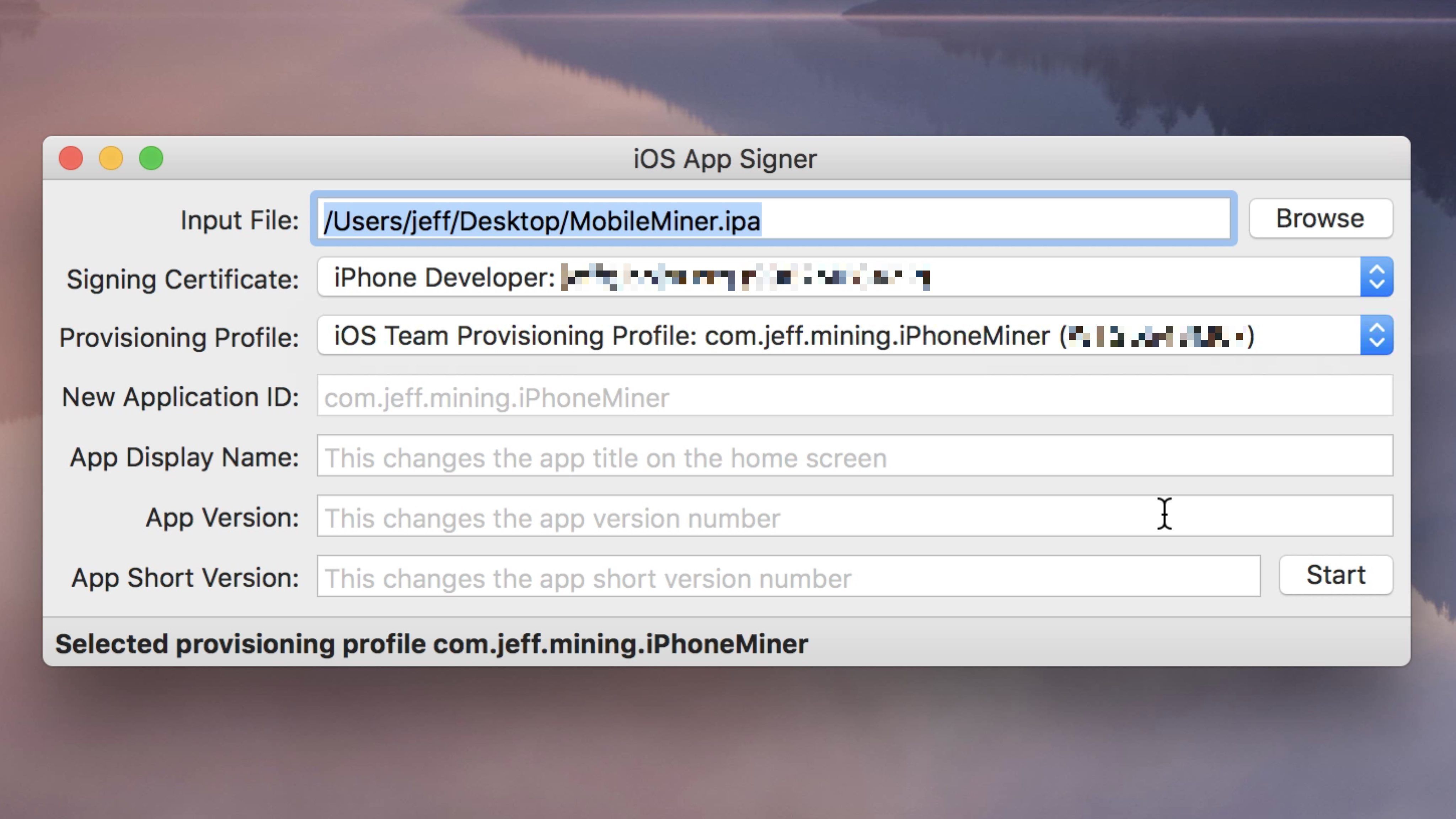1456x819 pixels.
Task: Click the 'Input File:' label
Action: click(x=240, y=220)
